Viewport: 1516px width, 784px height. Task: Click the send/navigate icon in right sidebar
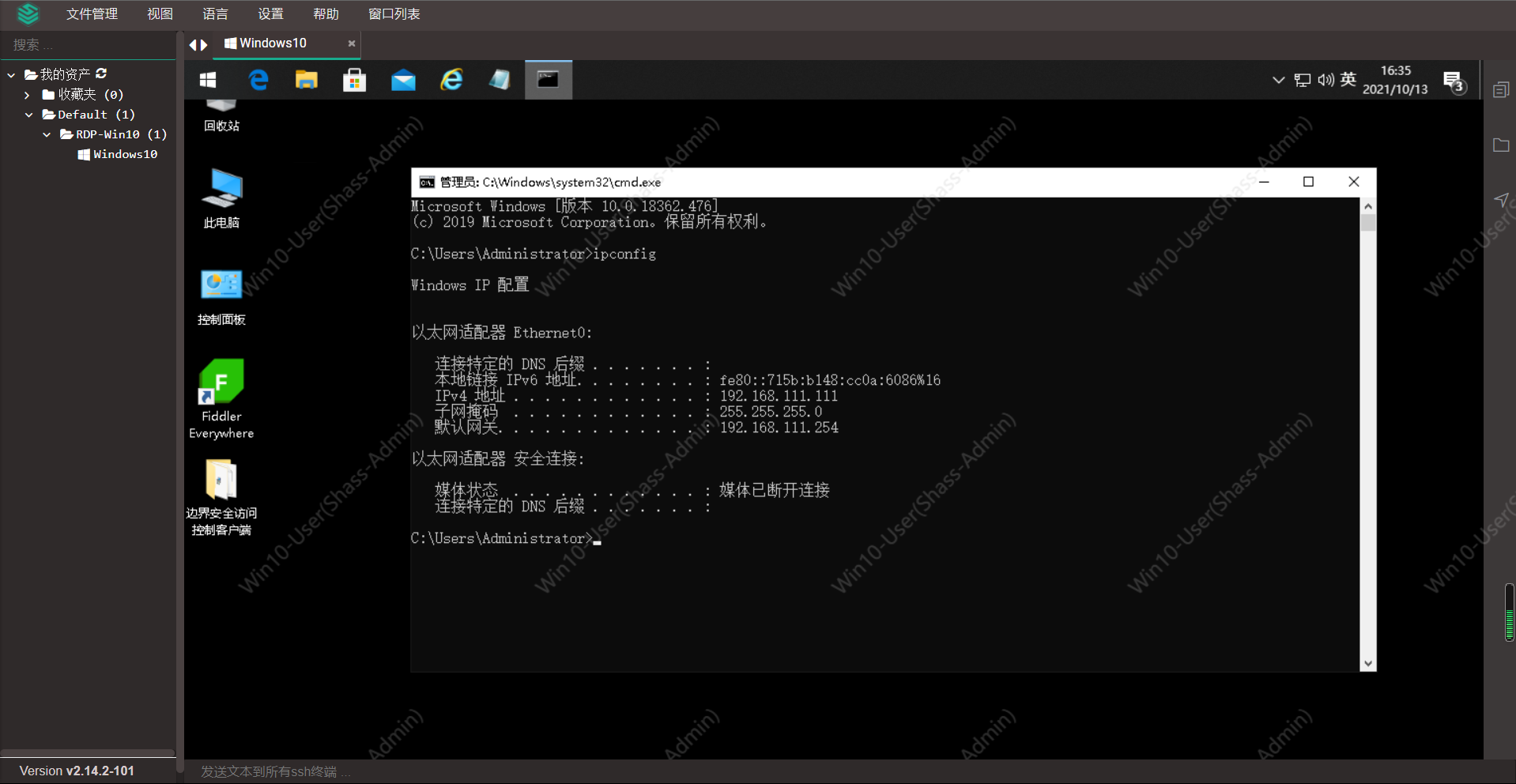[1500, 200]
